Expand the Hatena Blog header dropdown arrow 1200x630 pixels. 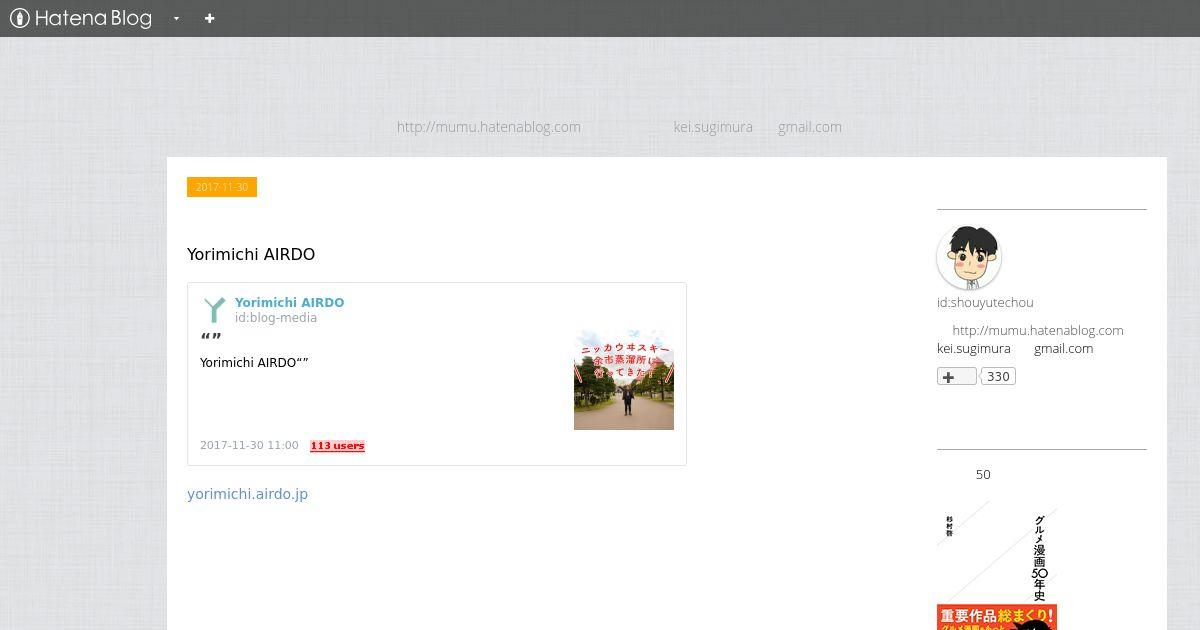click(176, 18)
